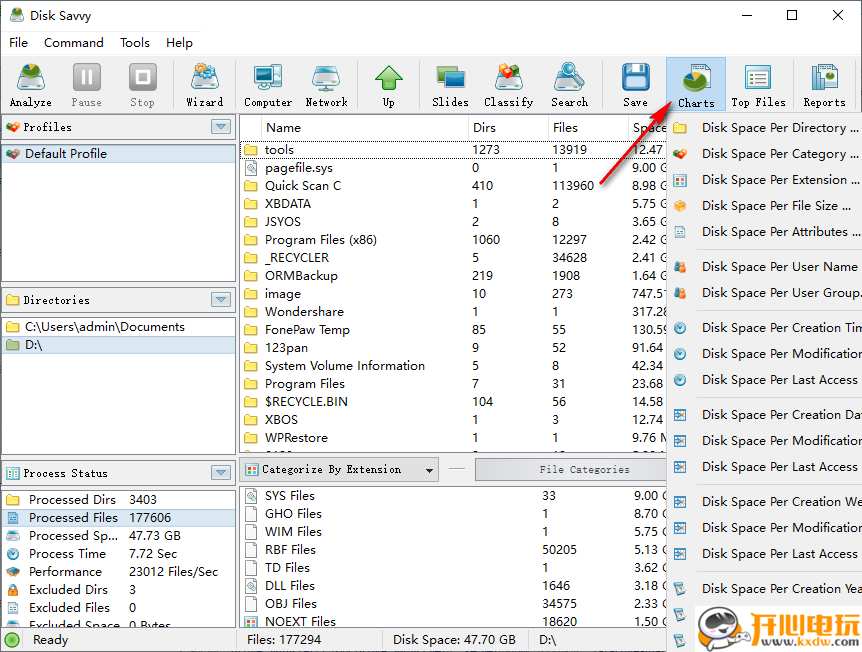
Task: Click the Computer toolbar icon
Action: [x=267, y=85]
